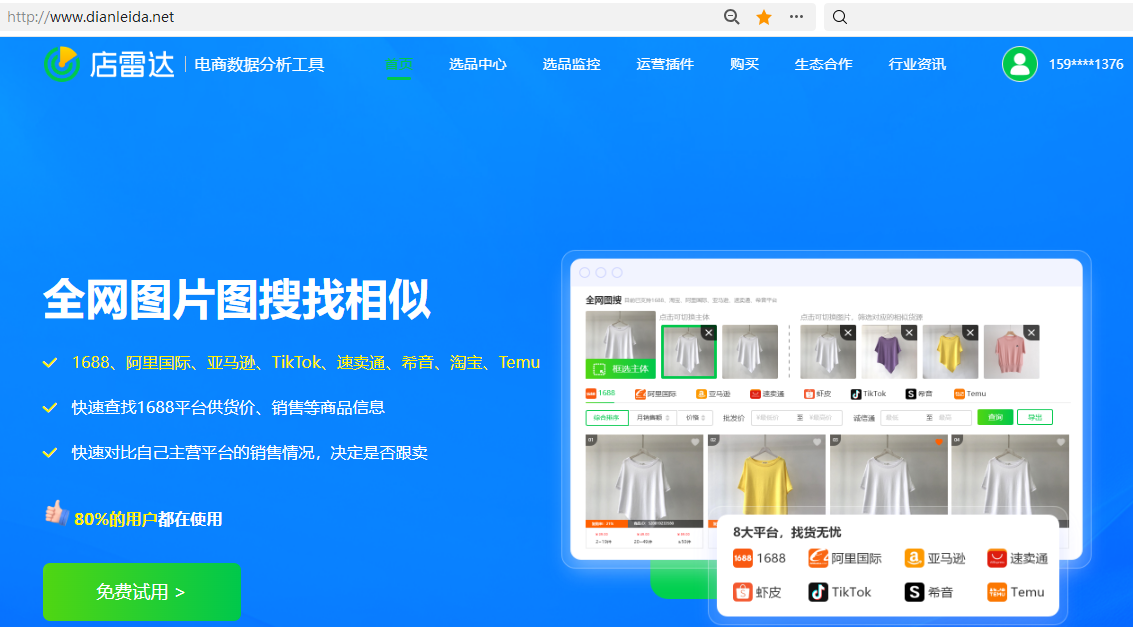1133x627 pixels.
Task: Click the 1688 icon in the 8大平台 panel
Action: (x=741, y=557)
